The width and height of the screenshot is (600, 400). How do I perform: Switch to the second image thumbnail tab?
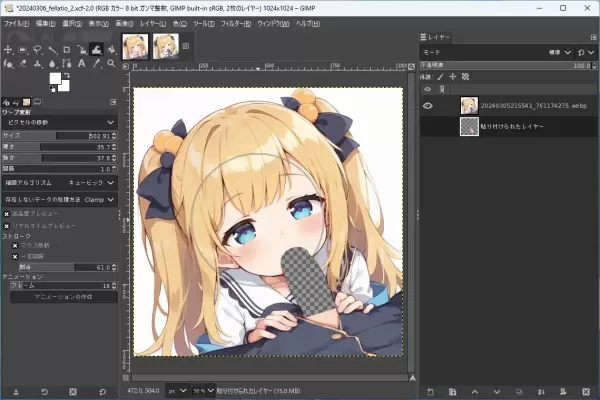tap(166, 46)
